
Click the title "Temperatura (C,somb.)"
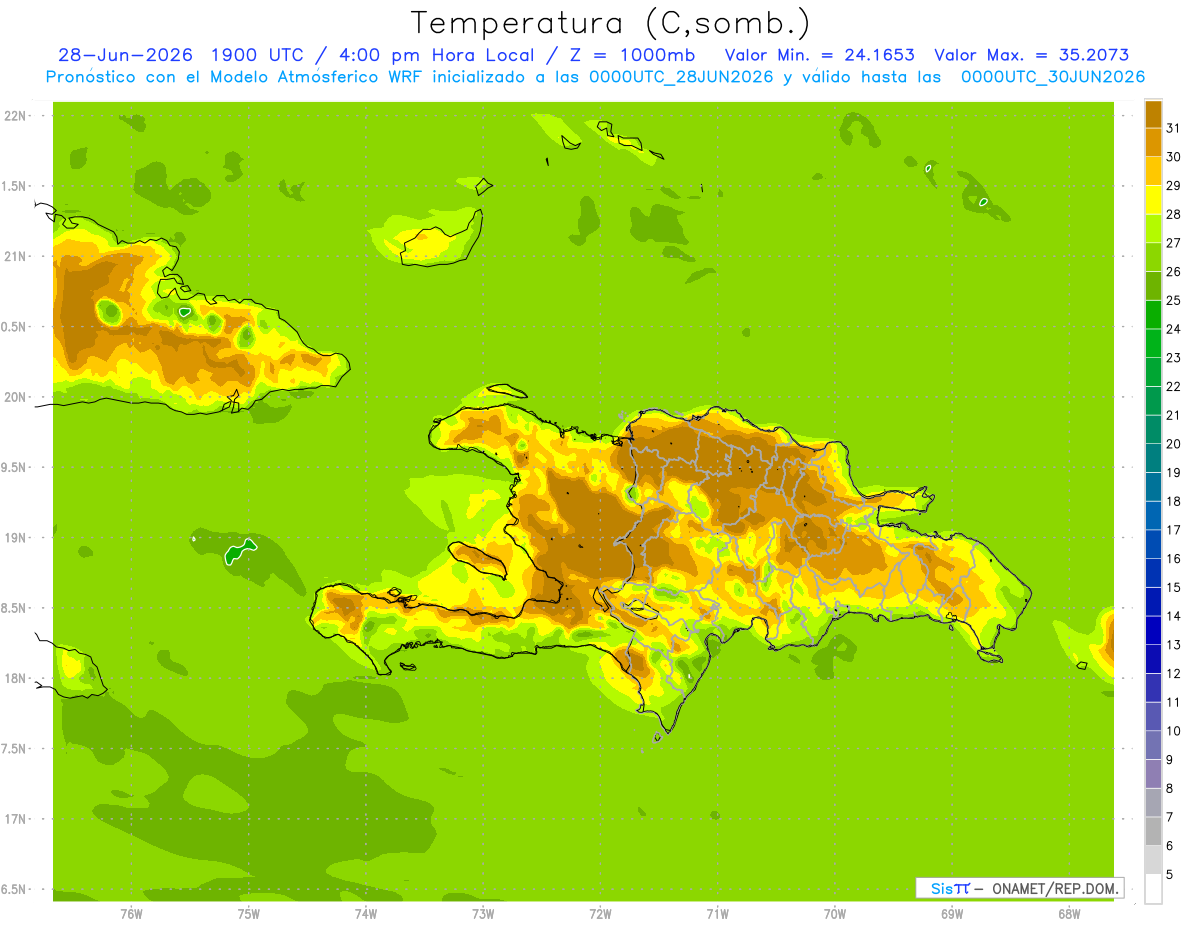tap(611, 23)
